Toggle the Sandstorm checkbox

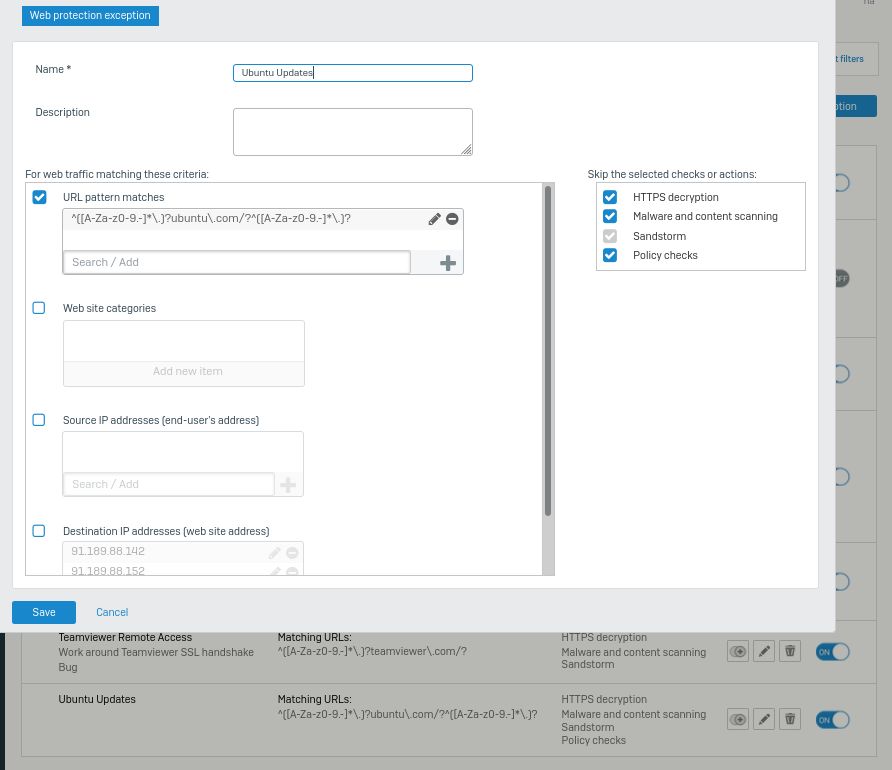pyautogui.click(x=610, y=236)
